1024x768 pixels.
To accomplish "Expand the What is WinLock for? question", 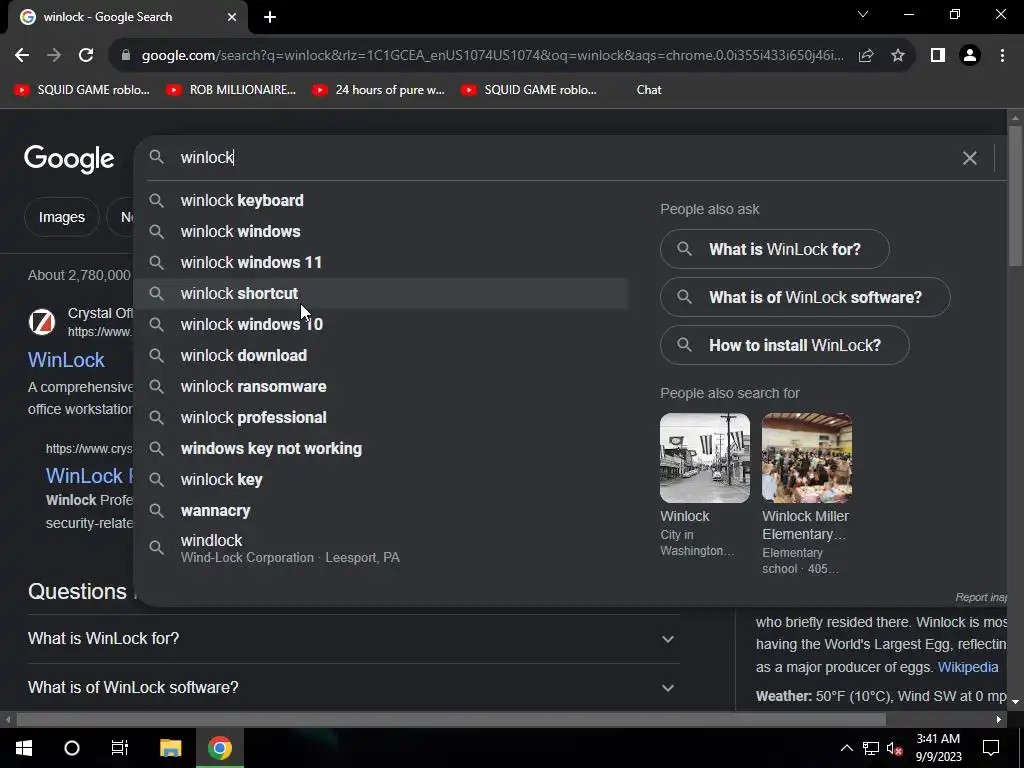I will tap(353, 639).
